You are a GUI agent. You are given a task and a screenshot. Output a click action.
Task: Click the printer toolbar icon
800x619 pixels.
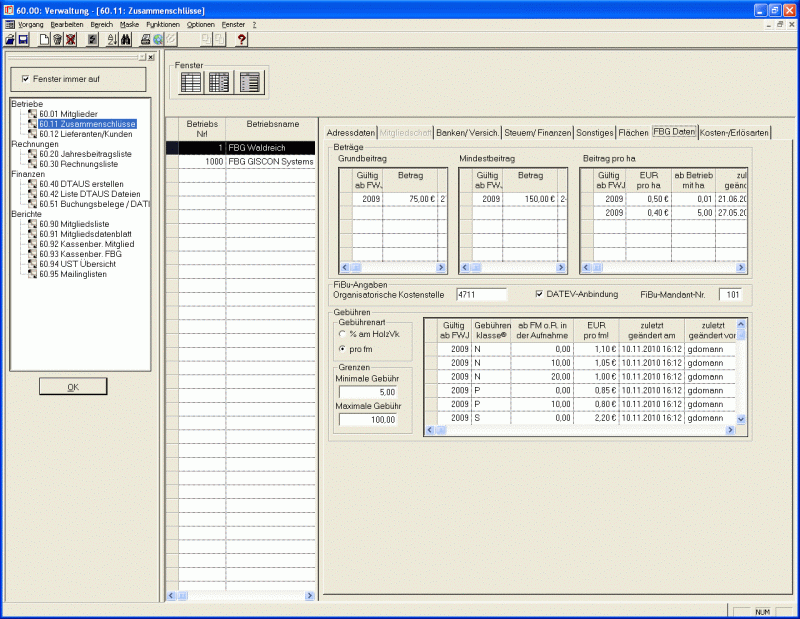click(x=146, y=40)
